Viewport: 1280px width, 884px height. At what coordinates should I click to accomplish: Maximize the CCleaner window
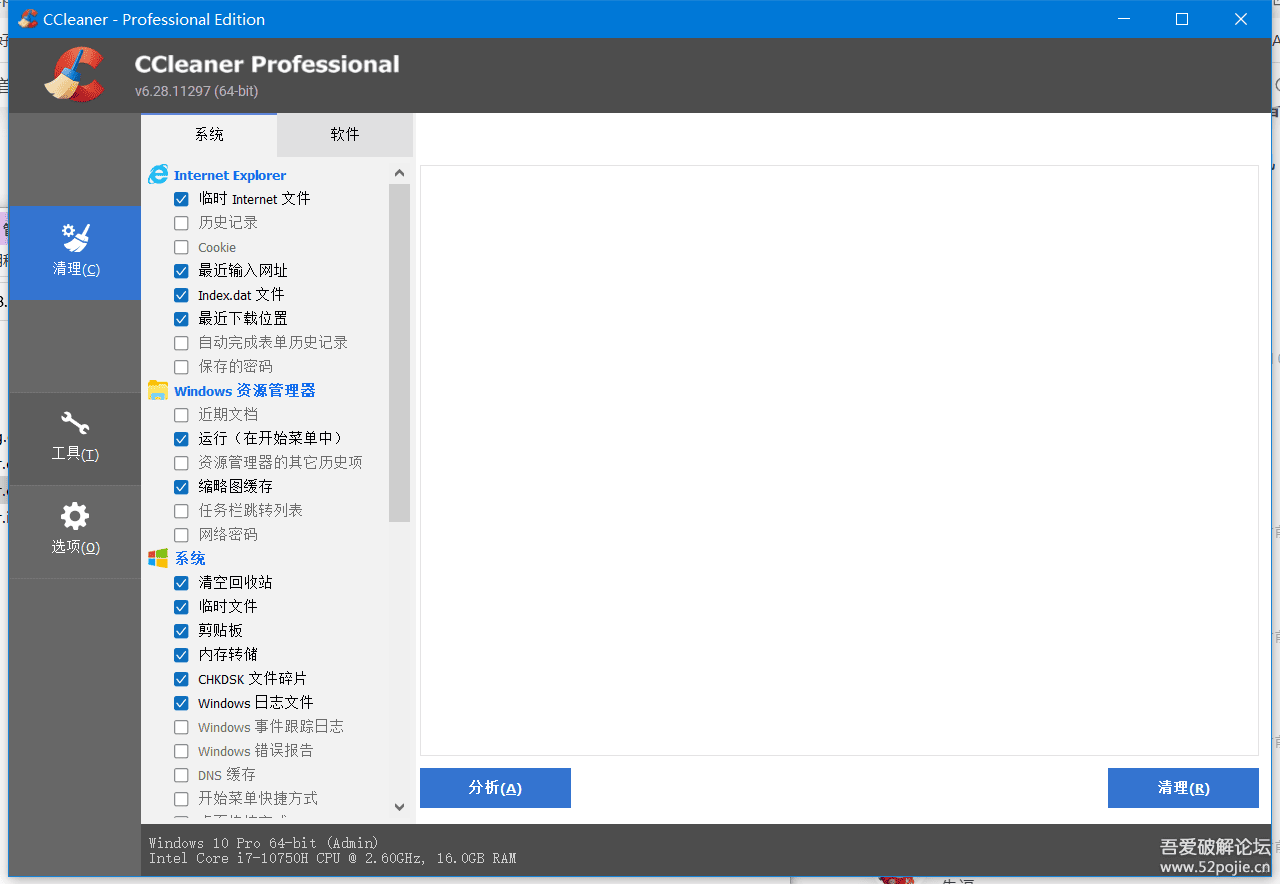point(1182,19)
